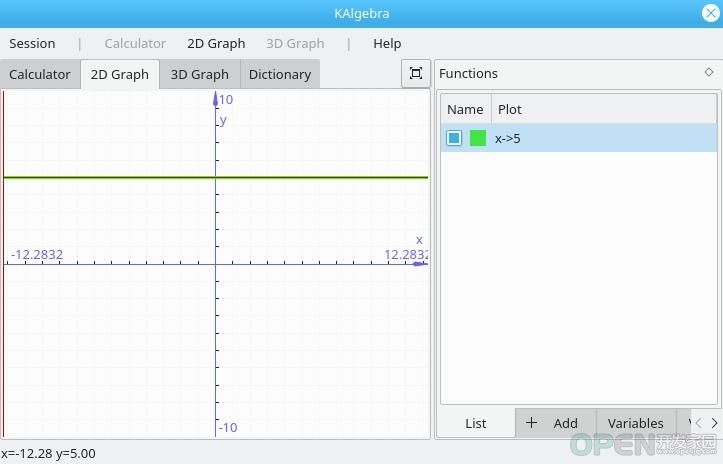Toggle full-screen graph view icon

(416, 73)
